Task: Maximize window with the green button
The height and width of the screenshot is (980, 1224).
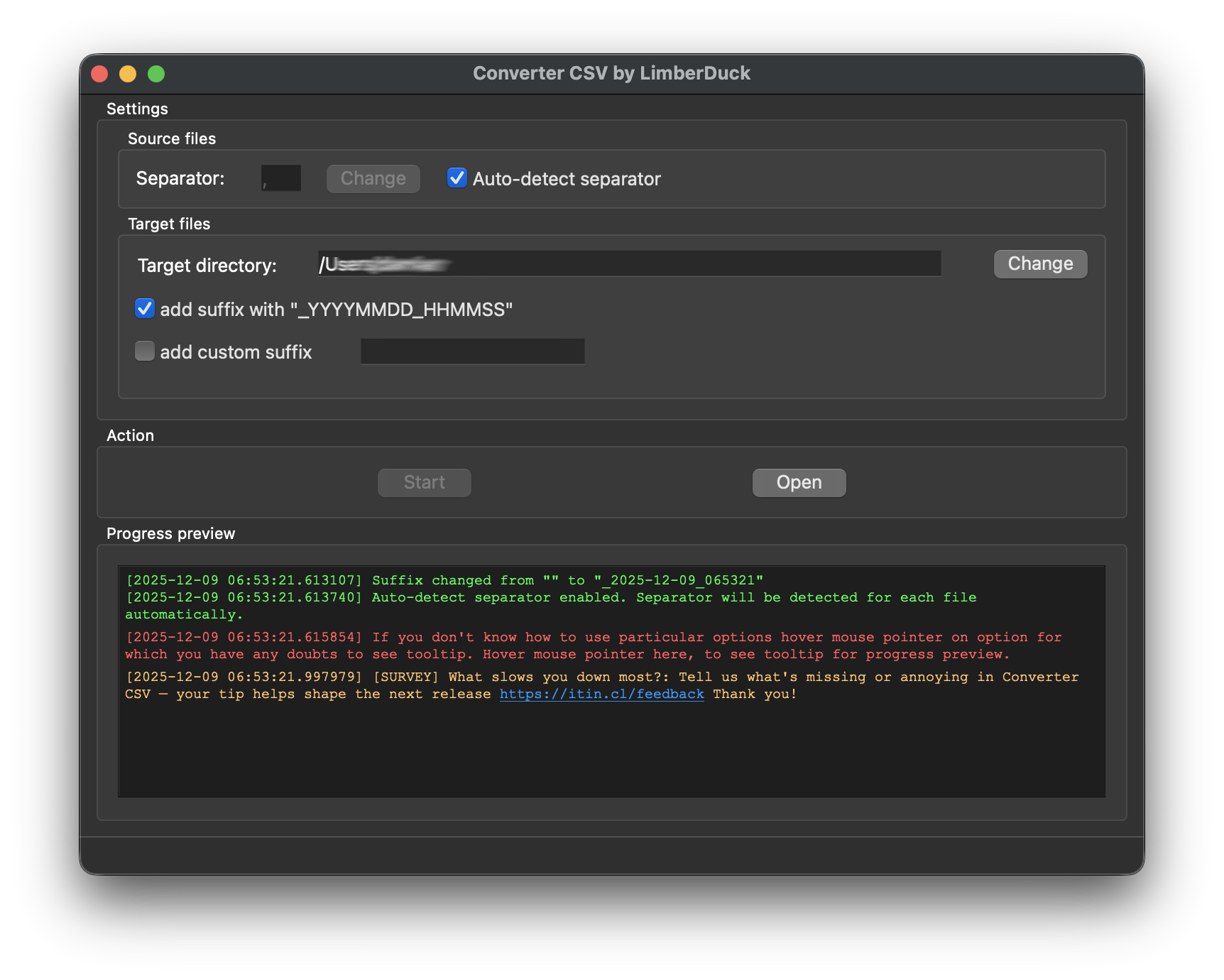Action: click(x=156, y=74)
